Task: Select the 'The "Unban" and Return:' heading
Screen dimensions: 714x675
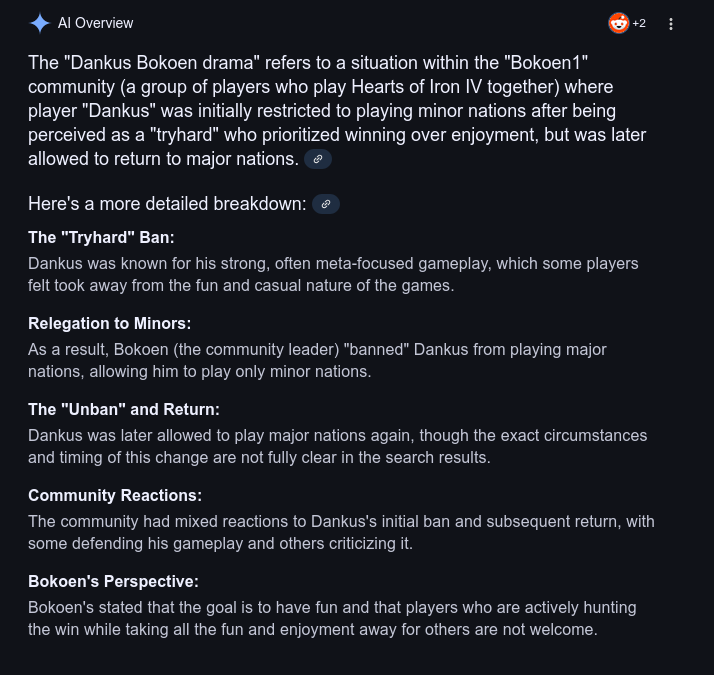Action: pyautogui.click(x=124, y=409)
